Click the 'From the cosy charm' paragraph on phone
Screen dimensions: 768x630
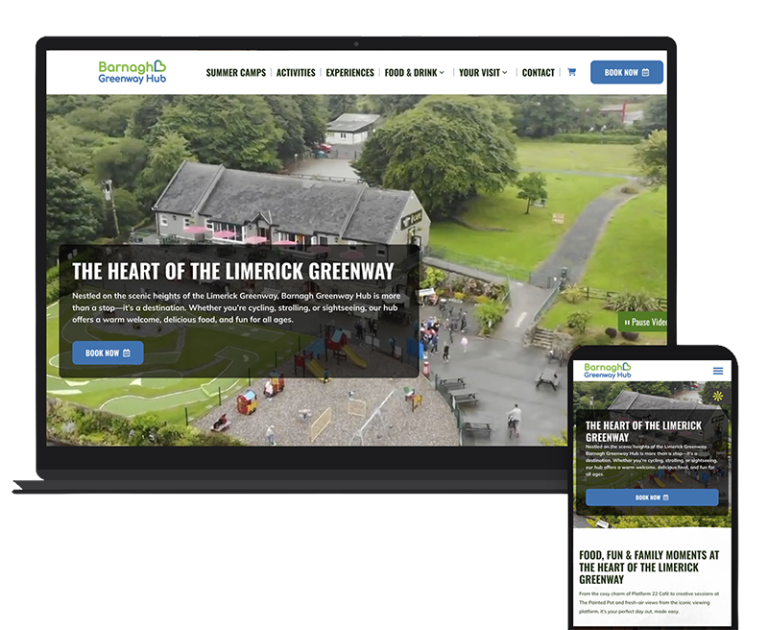(649, 603)
